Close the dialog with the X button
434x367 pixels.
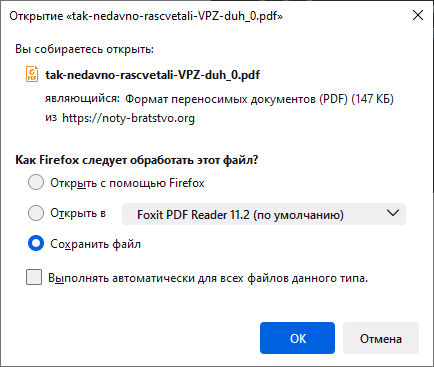coord(418,15)
